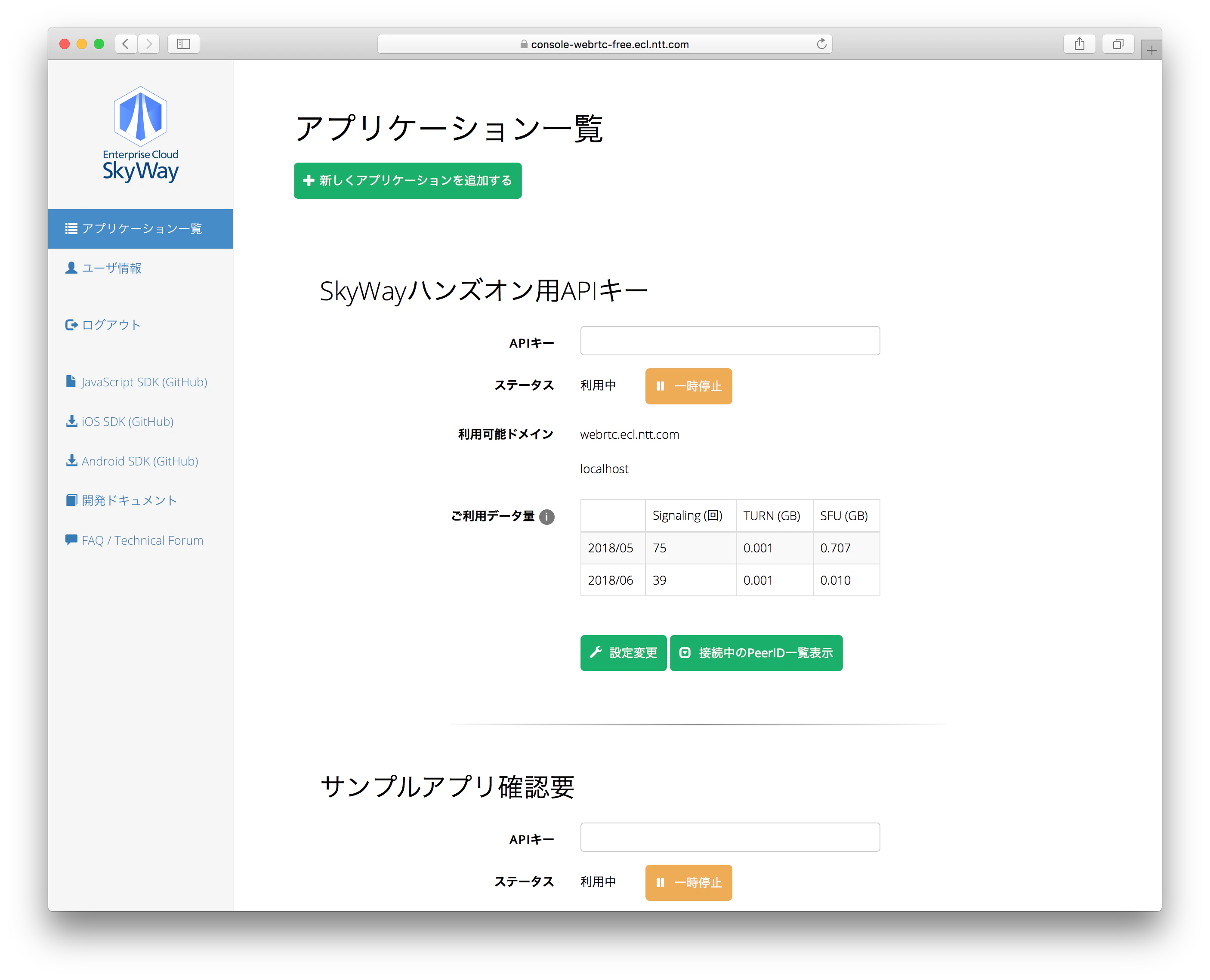The height and width of the screenshot is (980, 1210).
Task: Click ログアウト in the sidebar
Action: click(x=103, y=325)
